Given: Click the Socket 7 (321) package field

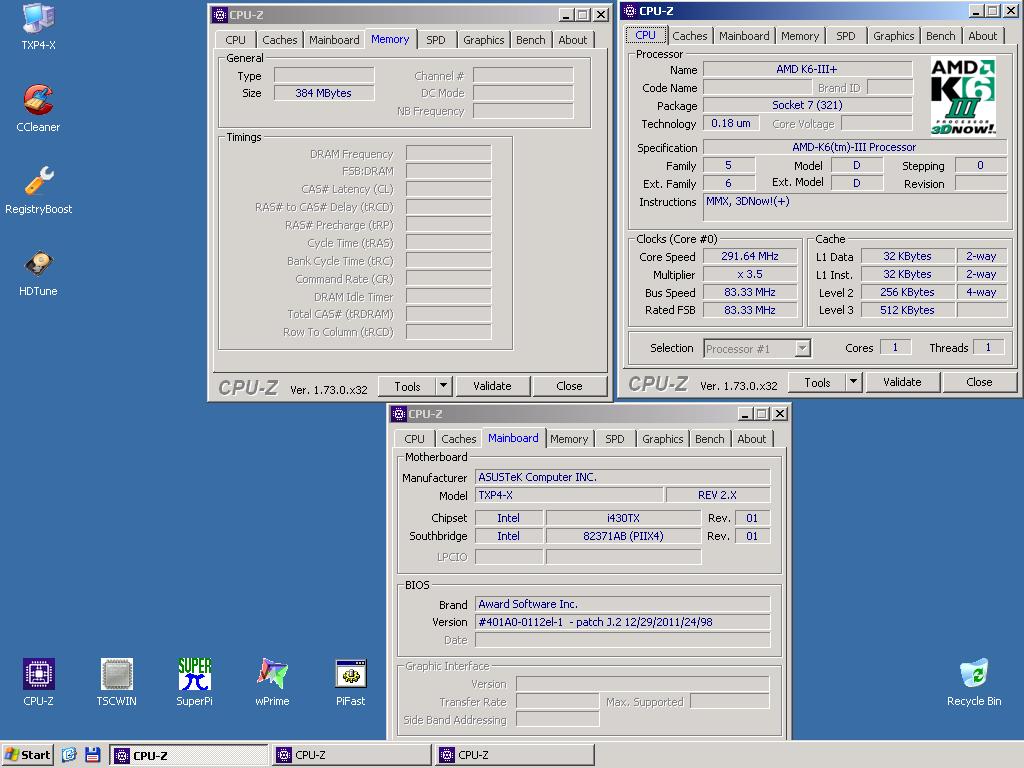Looking at the screenshot, I should pos(807,105).
